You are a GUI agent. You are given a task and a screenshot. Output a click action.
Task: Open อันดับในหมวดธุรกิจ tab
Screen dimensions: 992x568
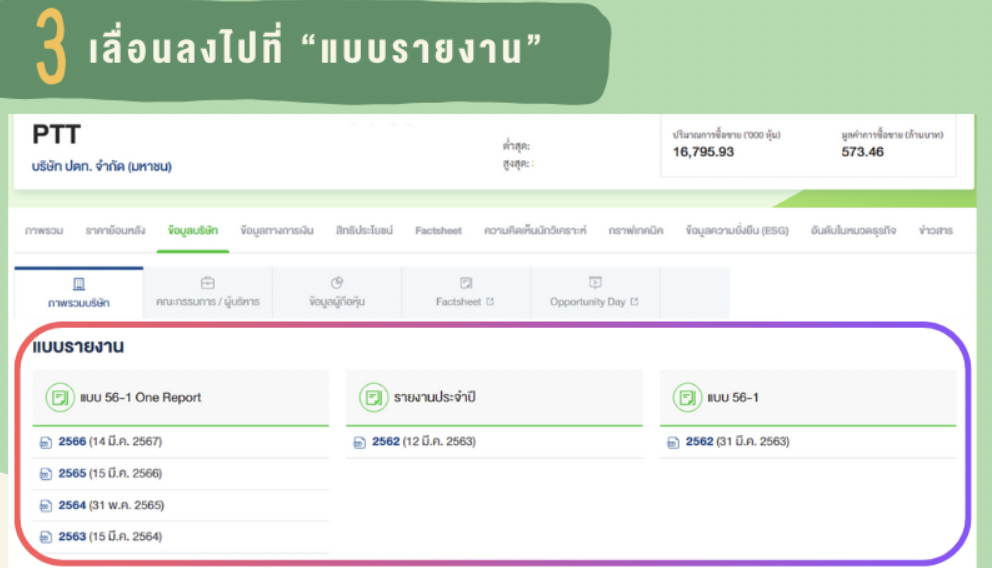853,231
